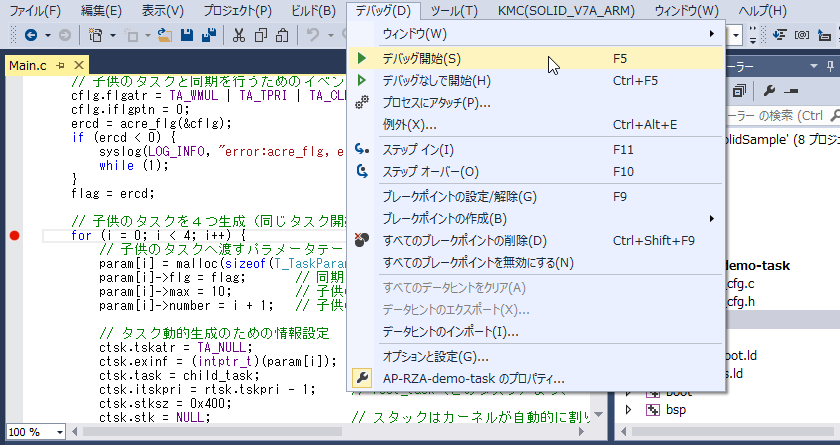Click the Paste clipboard icon
This screenshot has width=840, height=445.
[x=283, y=35]
